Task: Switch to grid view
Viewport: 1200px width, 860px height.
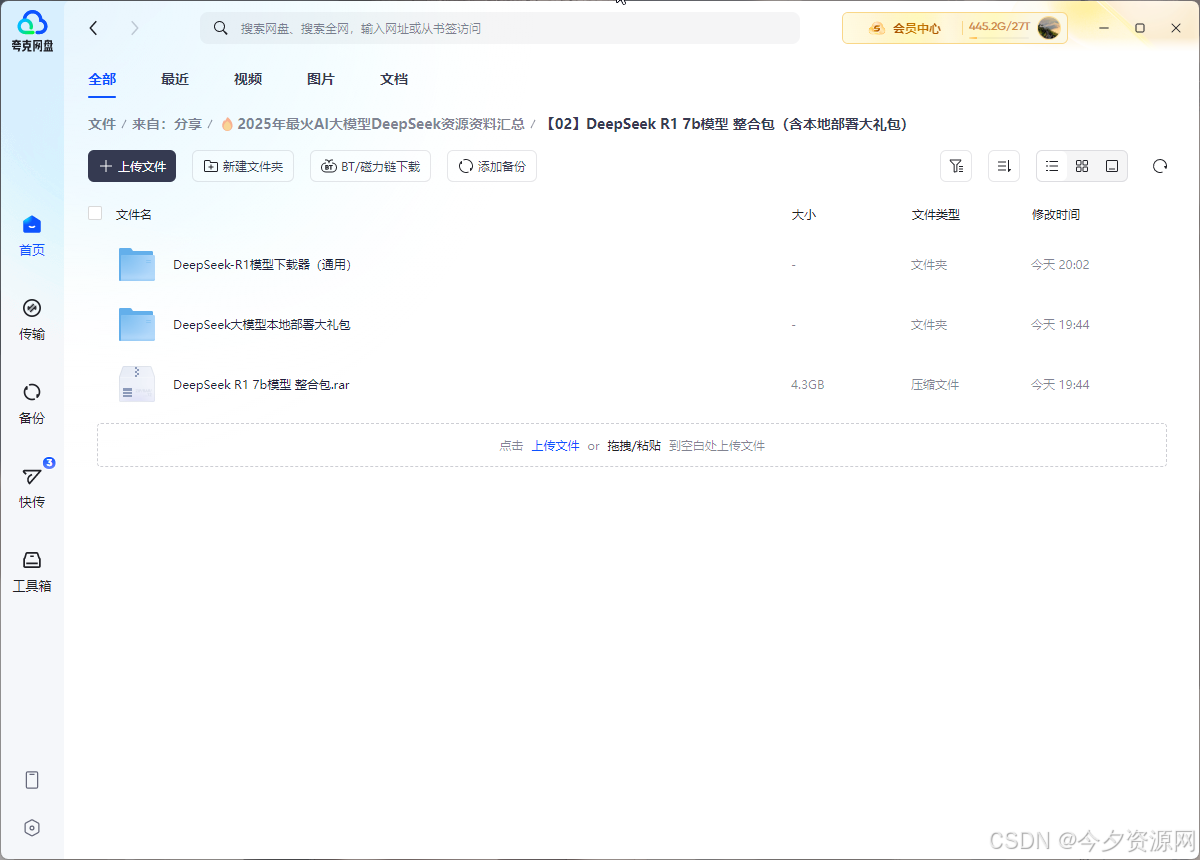Action: [x=1082, y=166]
